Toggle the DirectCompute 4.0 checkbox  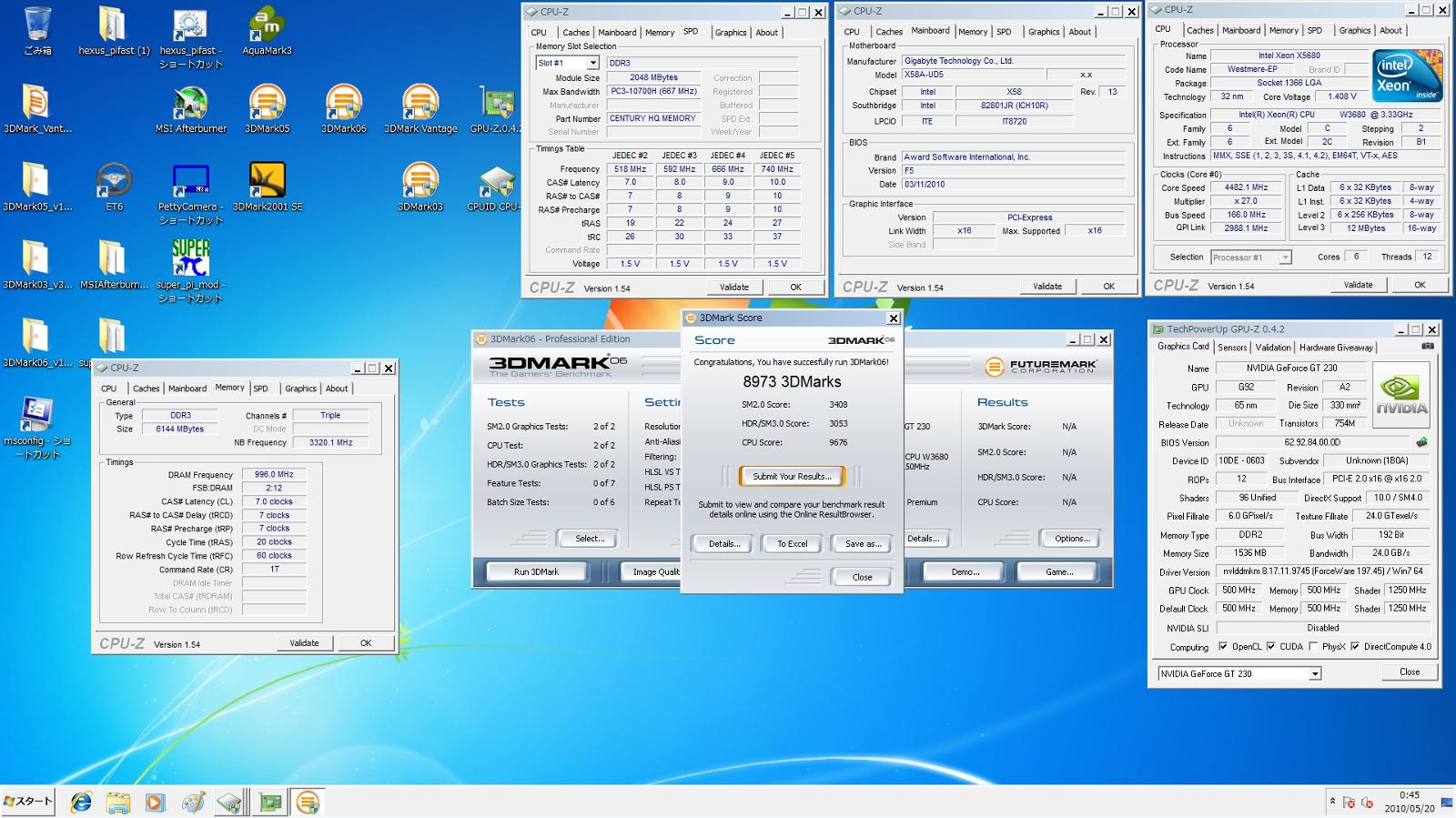[x=1355, y=647]
